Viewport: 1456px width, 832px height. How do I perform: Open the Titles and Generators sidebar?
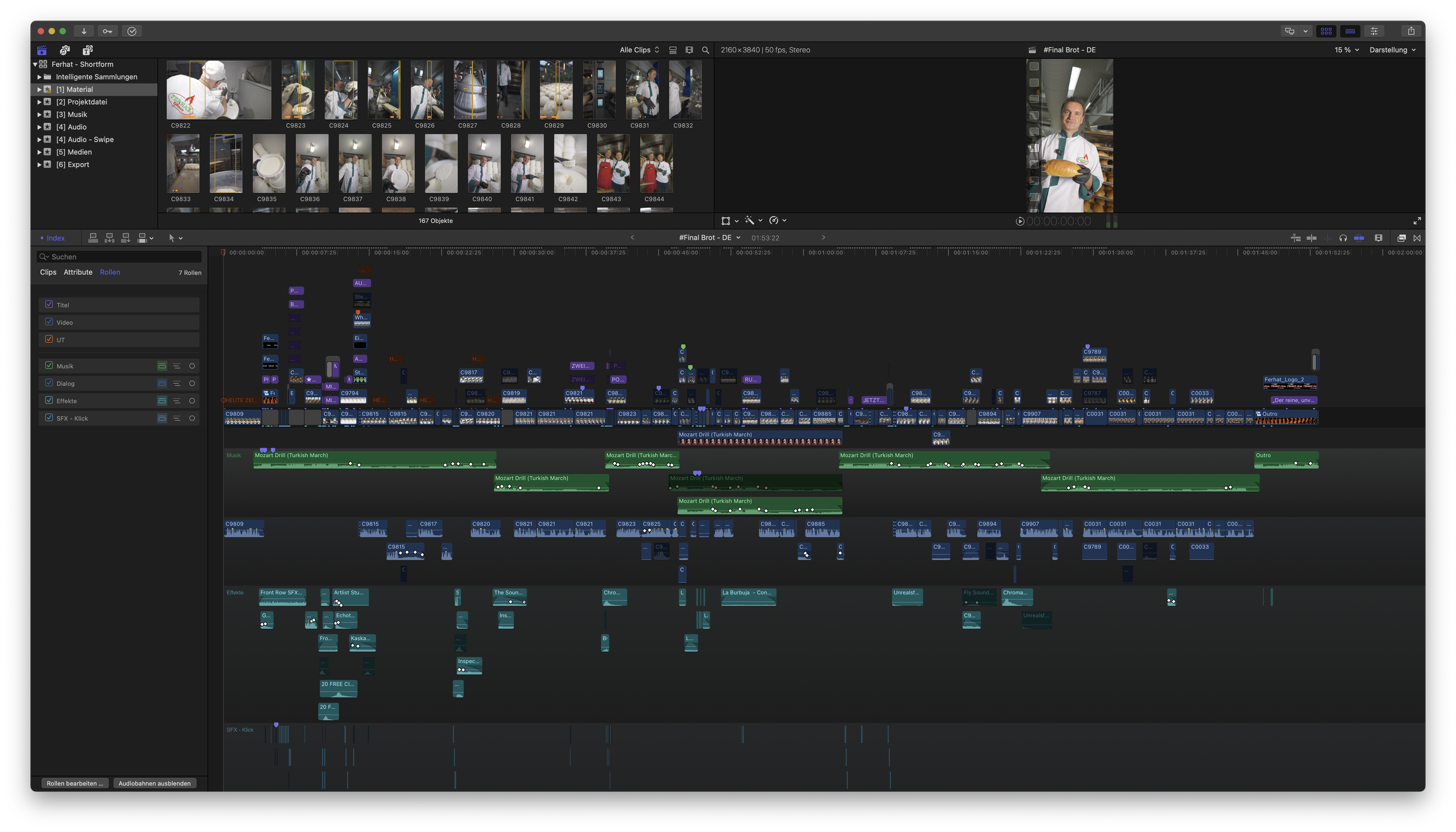[x=87, y=50]
